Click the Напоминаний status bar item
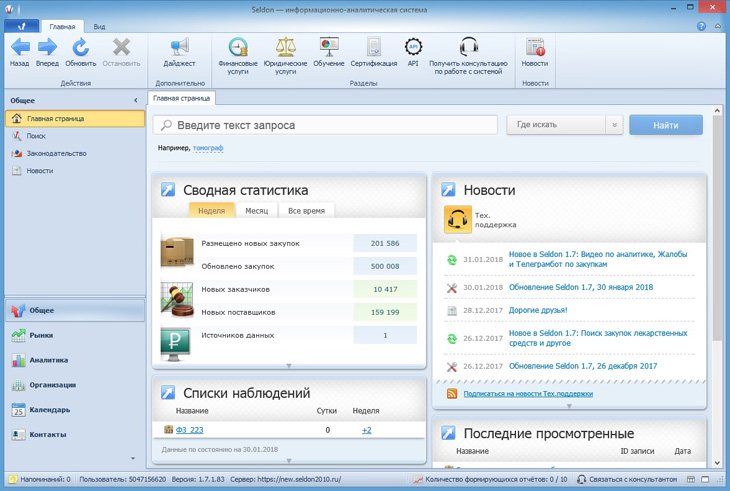This screenshot has height=491, width=730. pyautogui.click(x=40, y=479)
